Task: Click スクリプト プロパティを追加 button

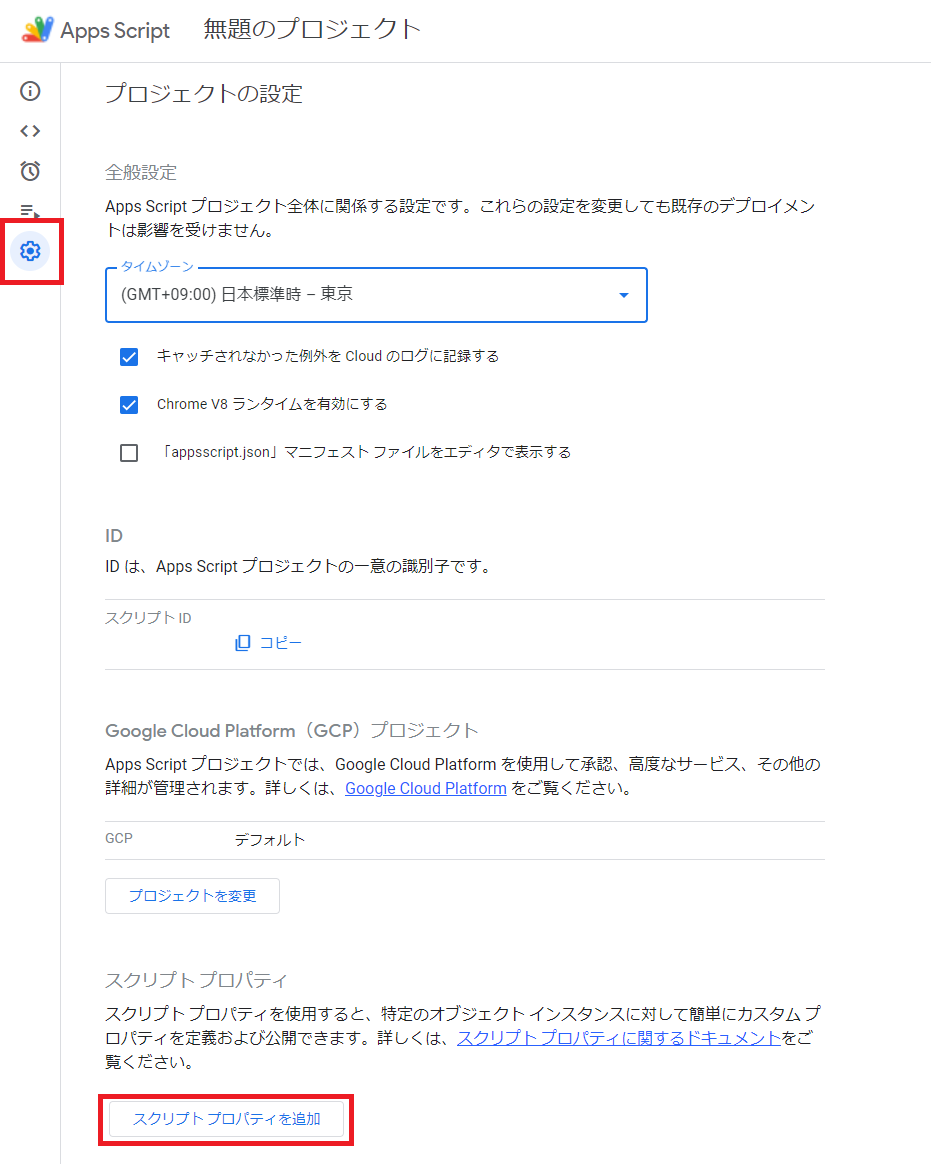Action: coord(226,1119)
